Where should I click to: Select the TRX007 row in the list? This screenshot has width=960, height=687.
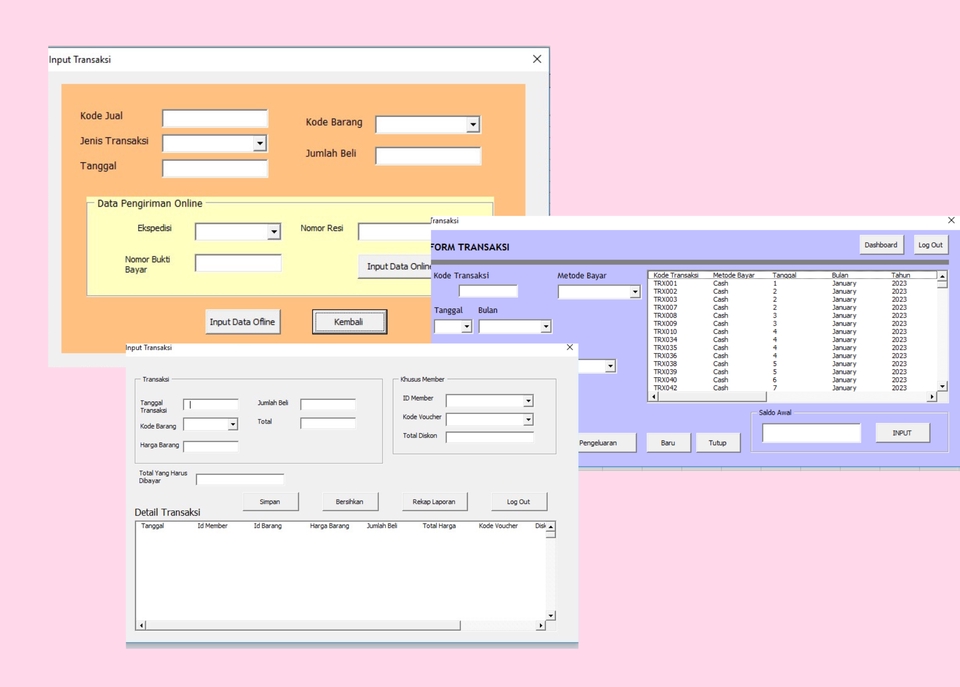coord(792,307)
